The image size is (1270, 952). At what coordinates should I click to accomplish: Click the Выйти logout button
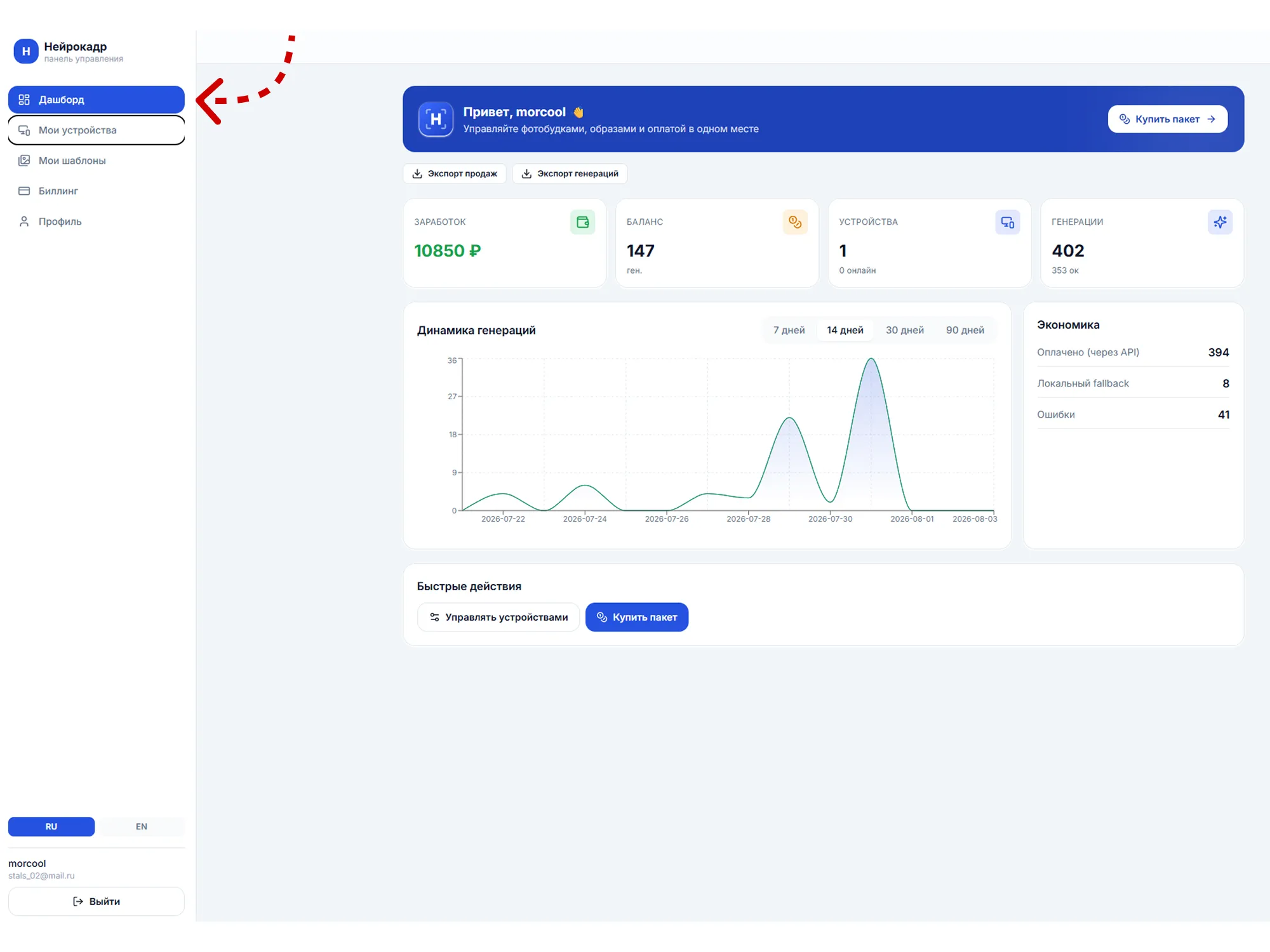[x=97, y=901]
